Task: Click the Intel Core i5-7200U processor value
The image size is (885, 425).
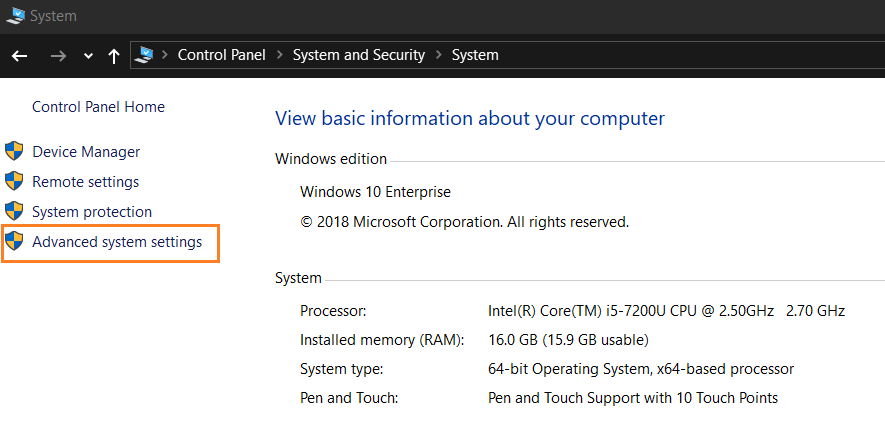Action: click(x=666, y=310)
